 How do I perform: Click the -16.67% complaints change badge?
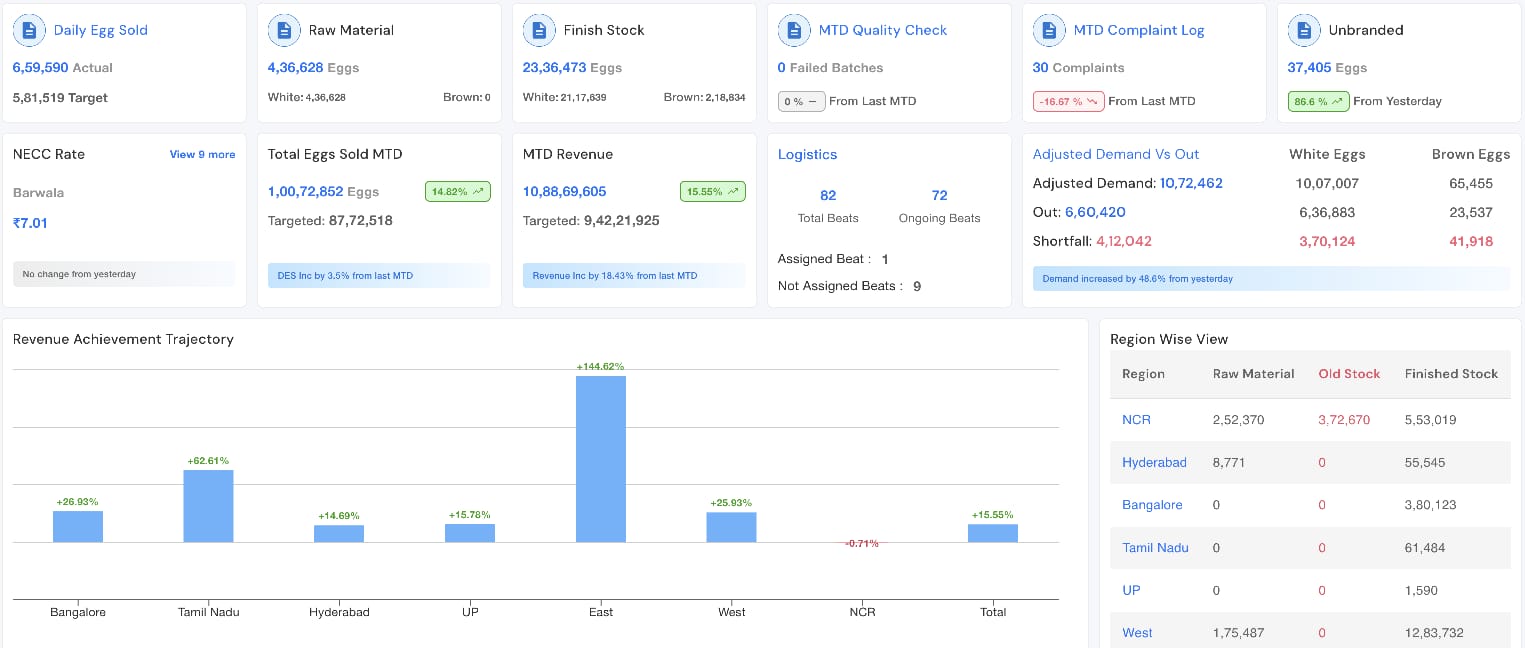pos(1068,101)
